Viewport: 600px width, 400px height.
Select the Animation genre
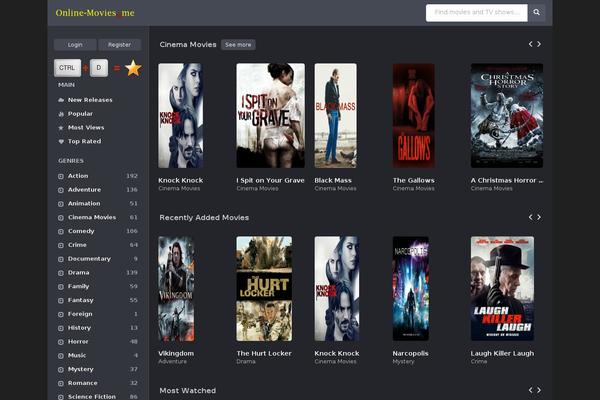[84, 204]
